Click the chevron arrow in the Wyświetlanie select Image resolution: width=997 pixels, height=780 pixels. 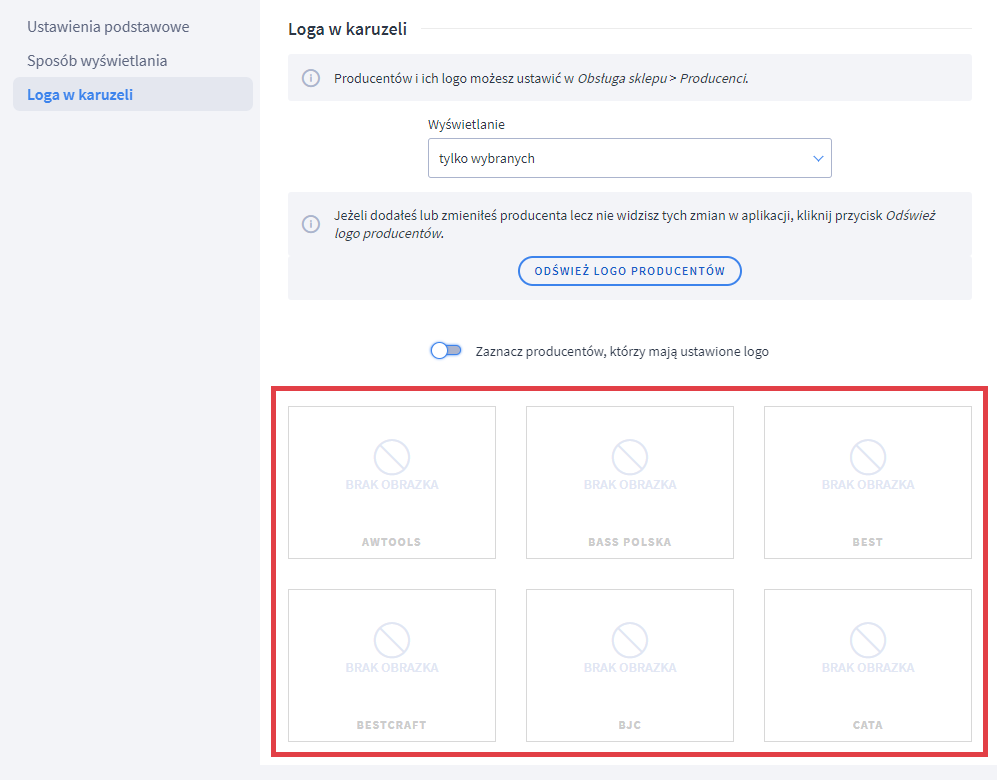click(x=818, y=158)
